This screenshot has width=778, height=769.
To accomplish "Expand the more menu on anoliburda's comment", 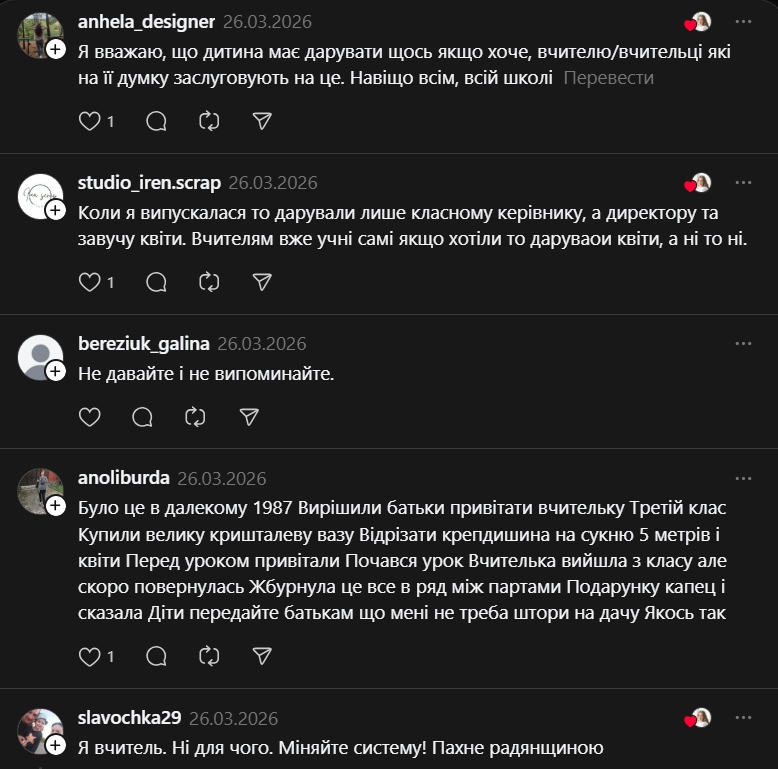I will pyautogui.click(x=743, y=479).
